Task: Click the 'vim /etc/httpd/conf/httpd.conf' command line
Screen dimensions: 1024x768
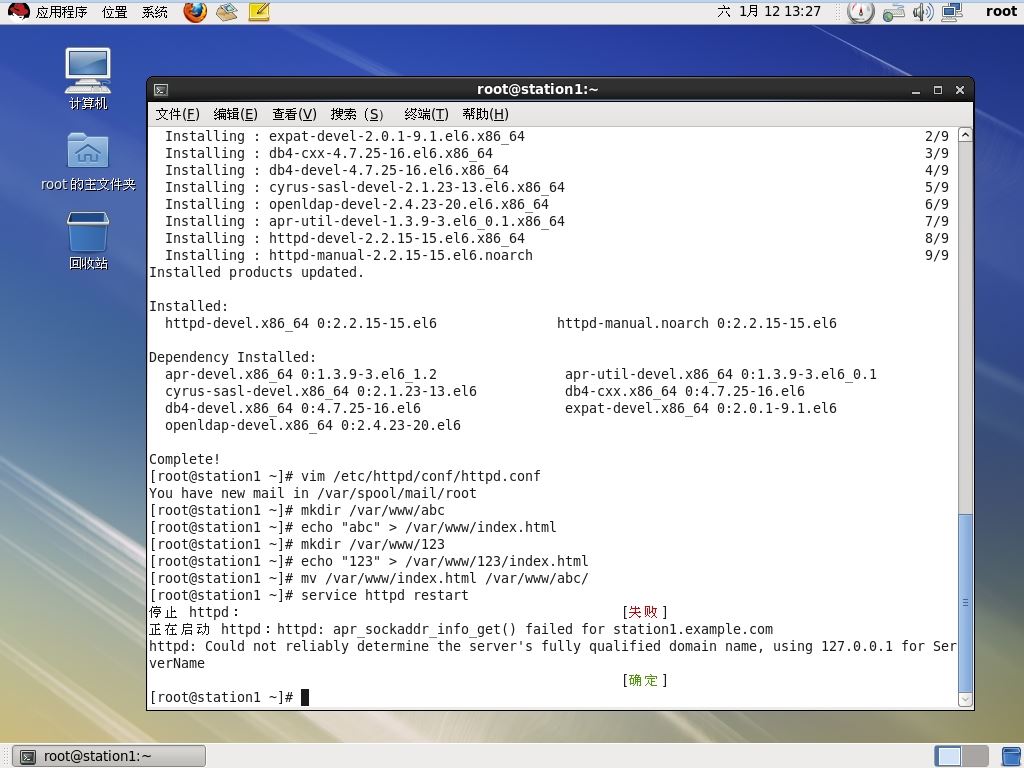Action: 345,476
